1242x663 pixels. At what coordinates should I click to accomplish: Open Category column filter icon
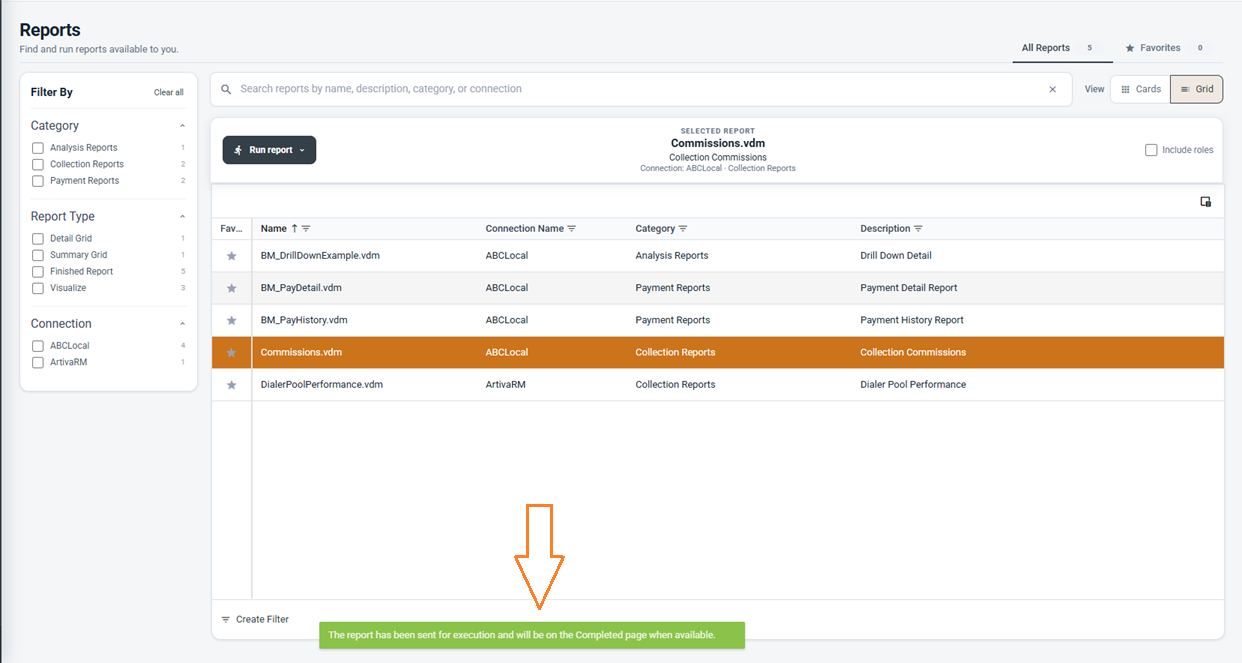pos(683,229)
